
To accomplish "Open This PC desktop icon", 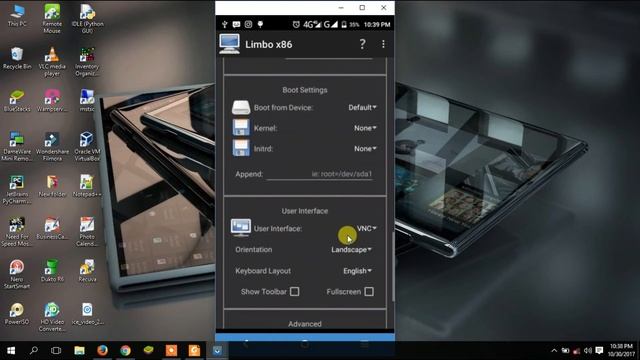I will coord(17,16).
